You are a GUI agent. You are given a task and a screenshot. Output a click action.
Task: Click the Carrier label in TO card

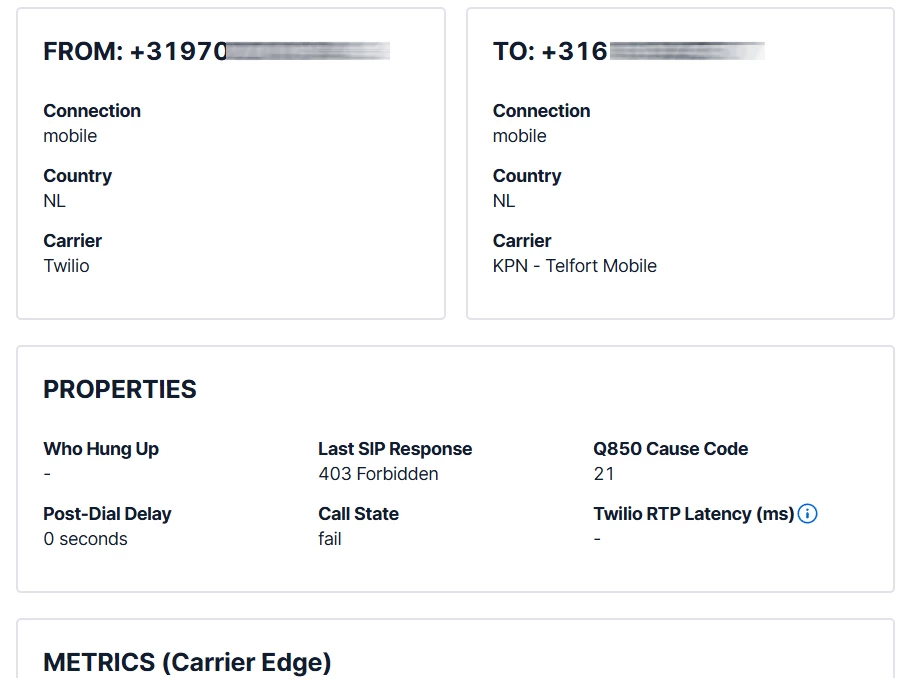pos(522,241)
